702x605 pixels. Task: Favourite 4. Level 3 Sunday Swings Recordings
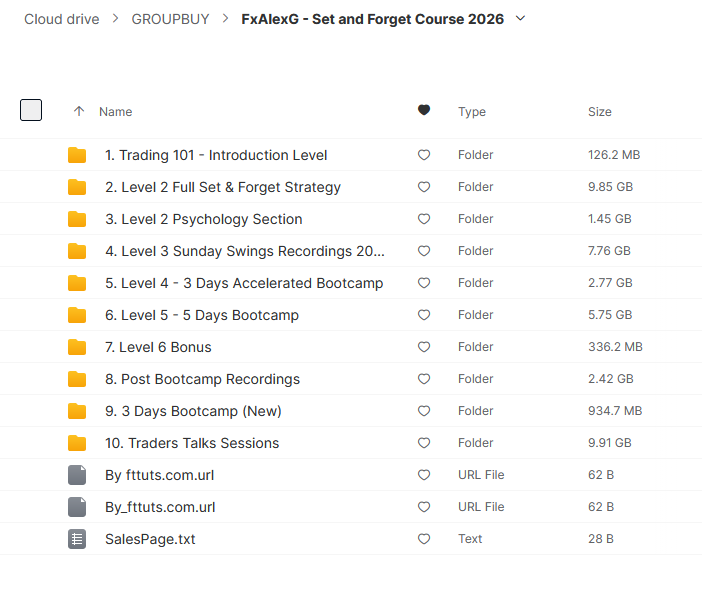pyautogui.click(x=424, y=251)
